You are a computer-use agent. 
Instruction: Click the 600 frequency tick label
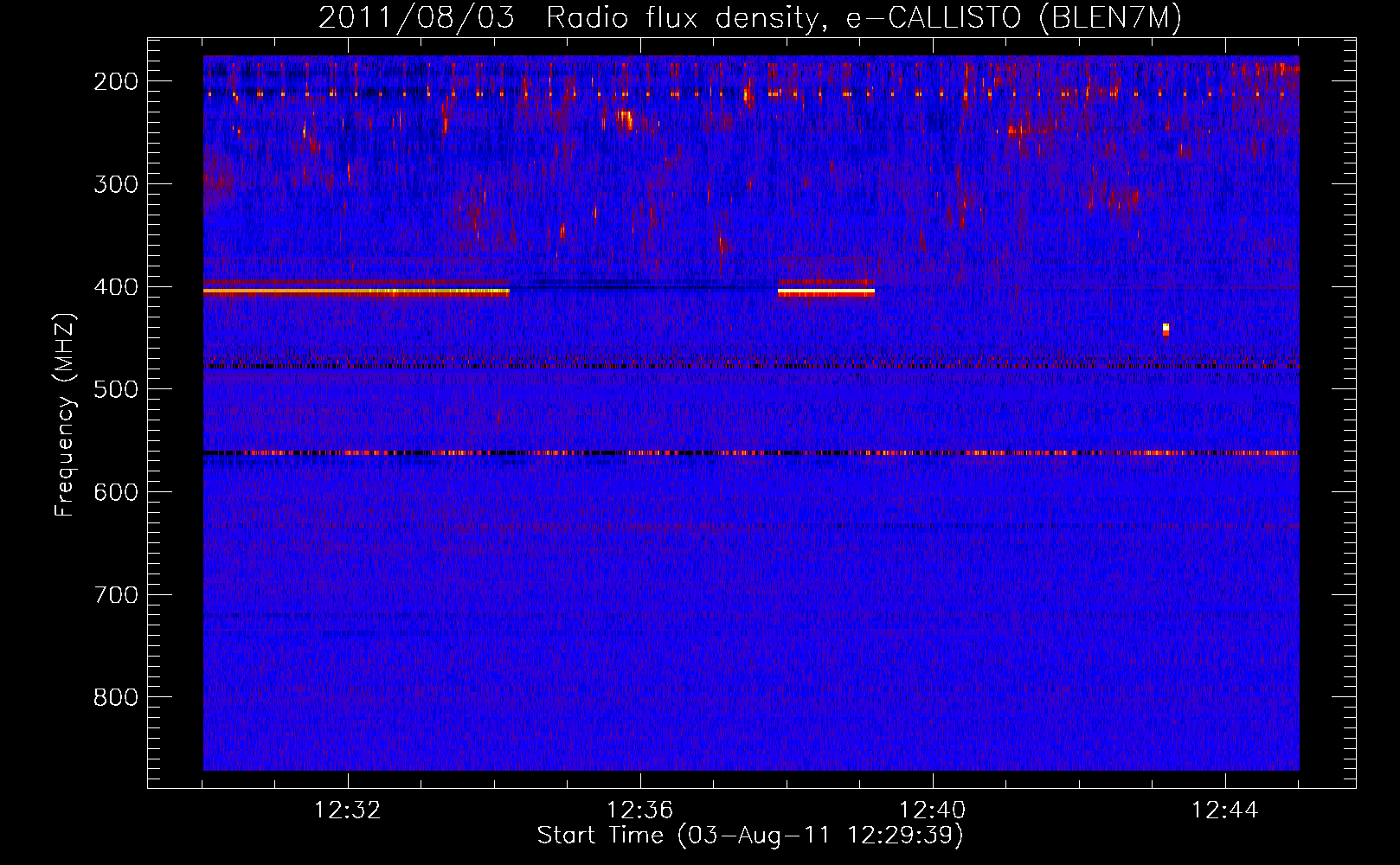(116, 492)
